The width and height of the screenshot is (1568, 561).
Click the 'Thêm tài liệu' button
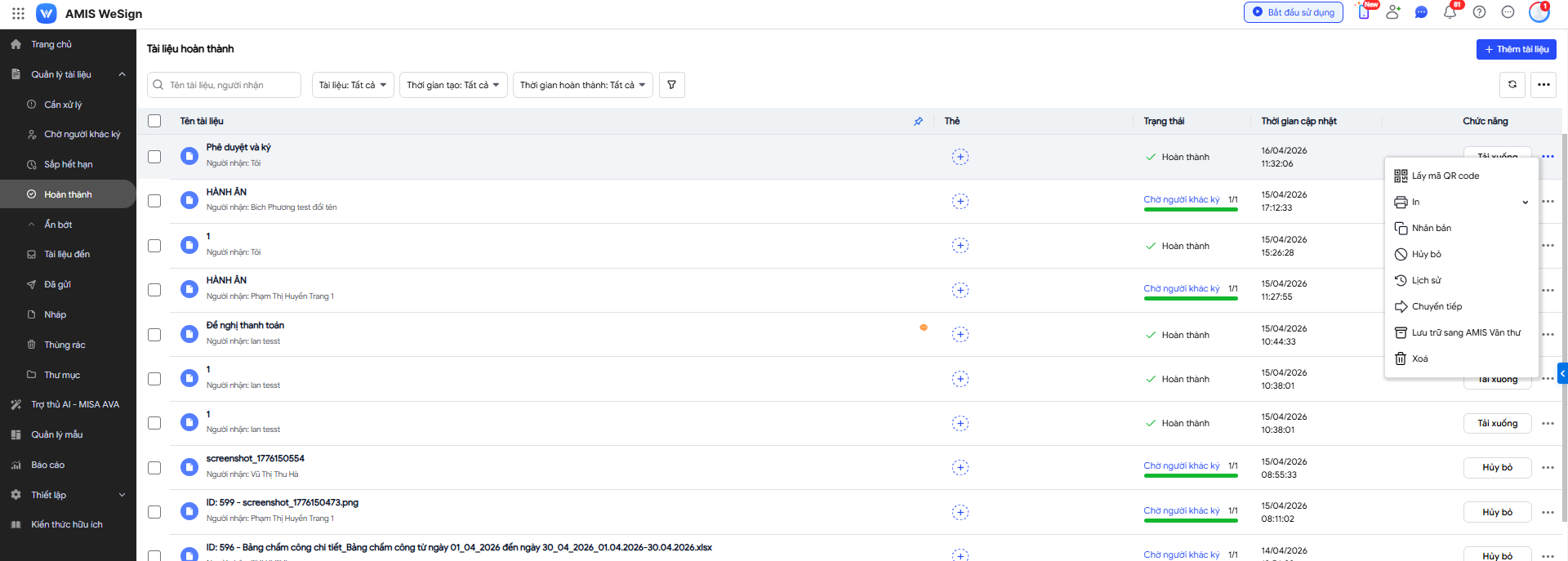[1516, 49]
